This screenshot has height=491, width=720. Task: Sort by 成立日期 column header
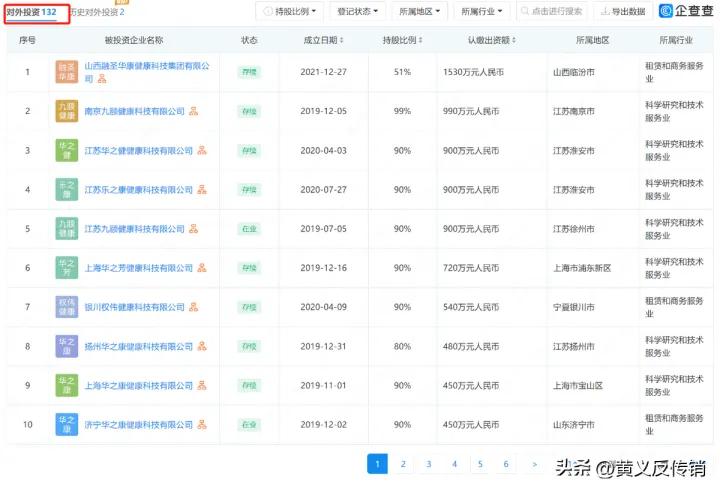(x=322, y=41)
